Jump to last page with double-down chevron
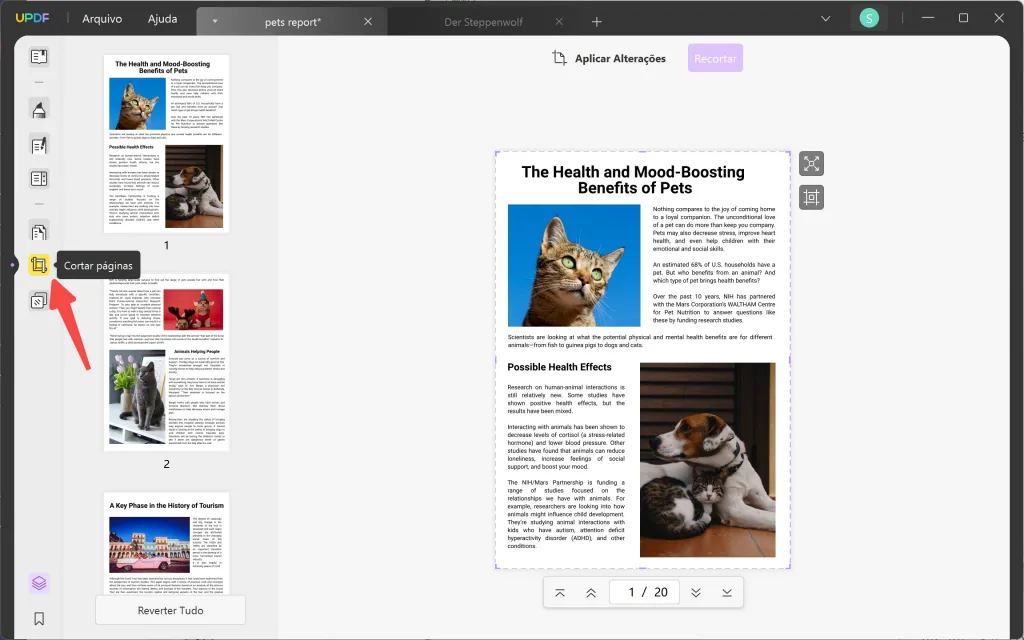The image size is (1024, 640). 696,592
